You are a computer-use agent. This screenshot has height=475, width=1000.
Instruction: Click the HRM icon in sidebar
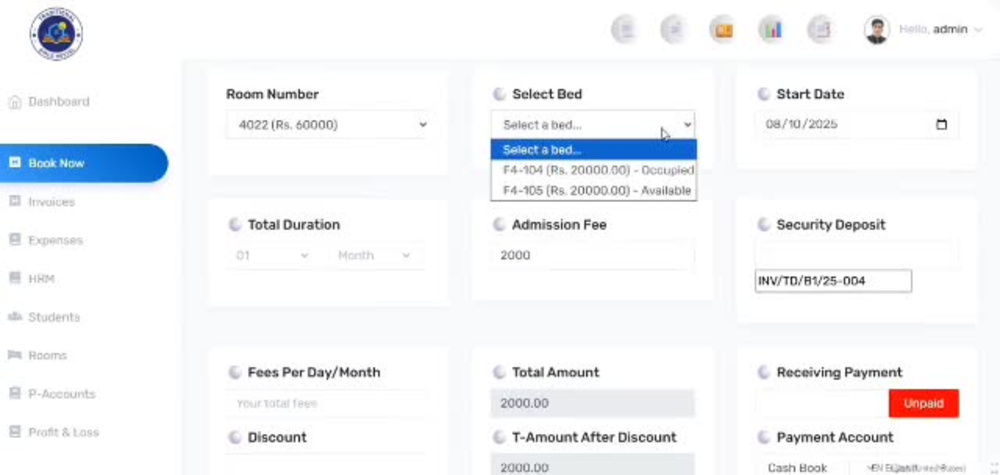coord(15,278)
